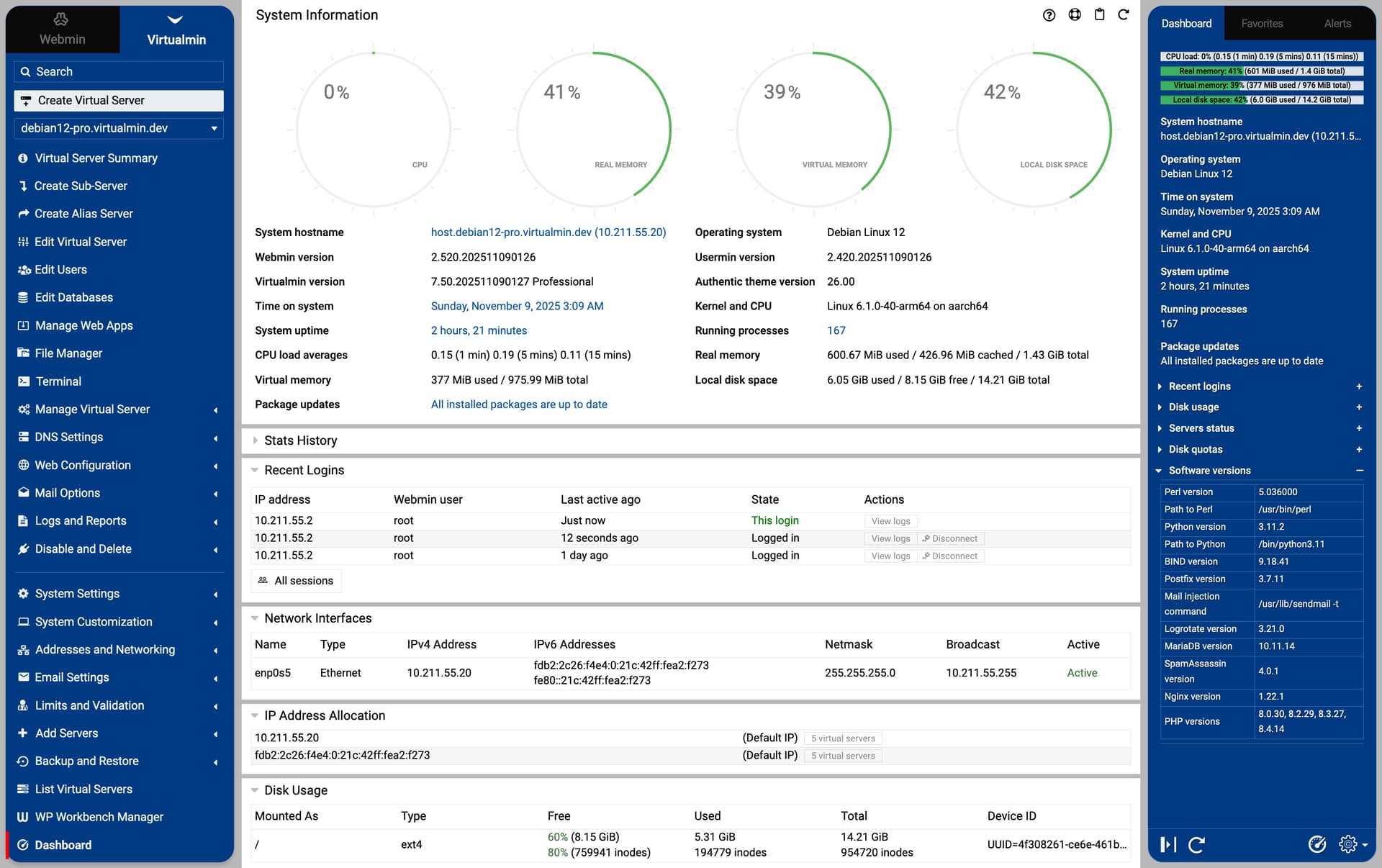
Task: Collapse right panel with slide-out icon
Action: (1168, 844)
